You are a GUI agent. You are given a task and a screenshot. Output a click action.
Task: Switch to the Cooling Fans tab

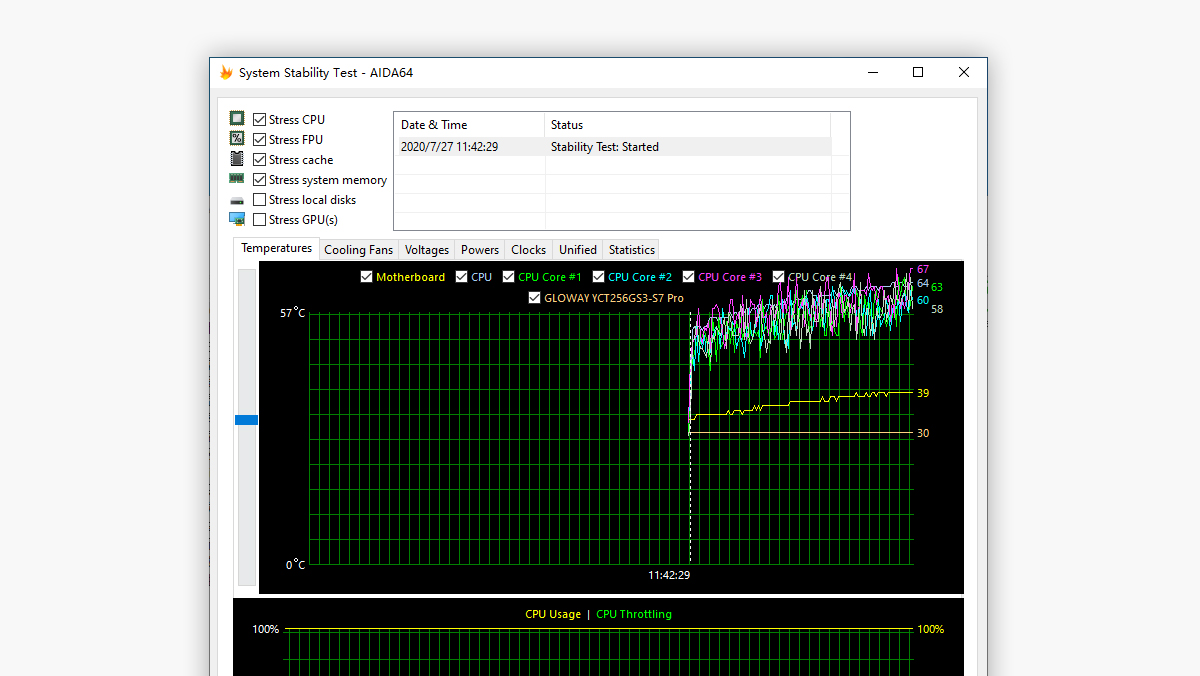tap(358, 250)
